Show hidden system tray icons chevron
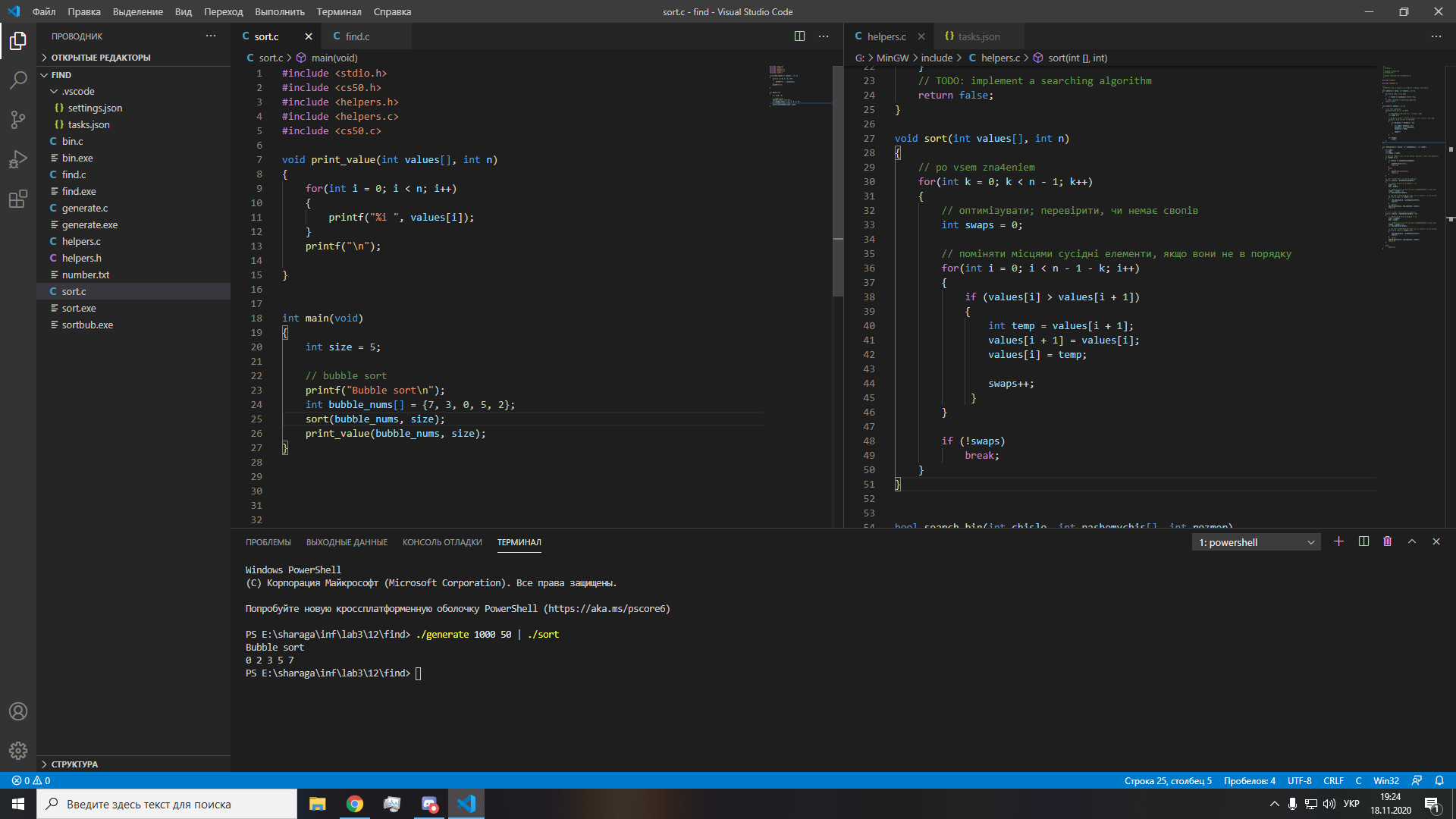 tap(1274, 804)
